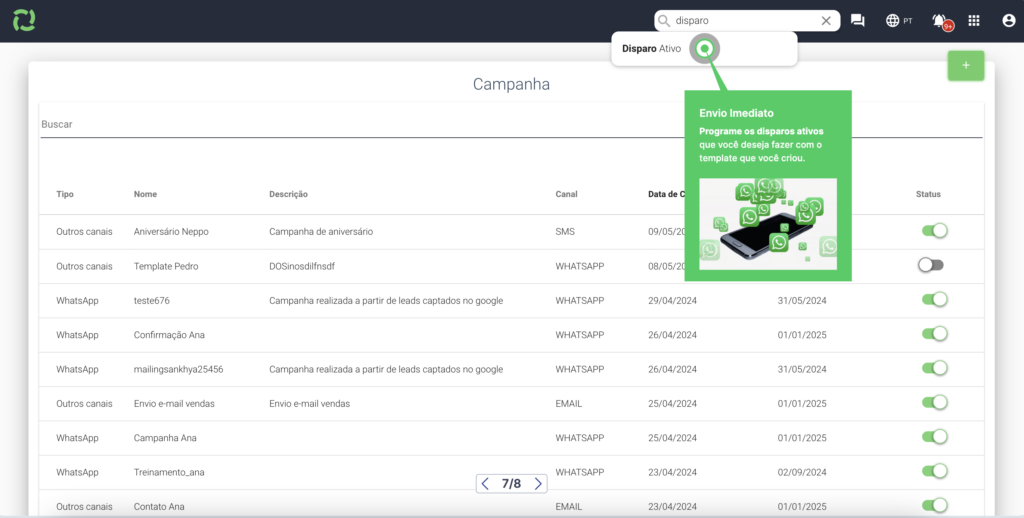Open the chat messages icon
Image resolution: width=1024 pixels, height=518 pixels.
coord(857,21)
